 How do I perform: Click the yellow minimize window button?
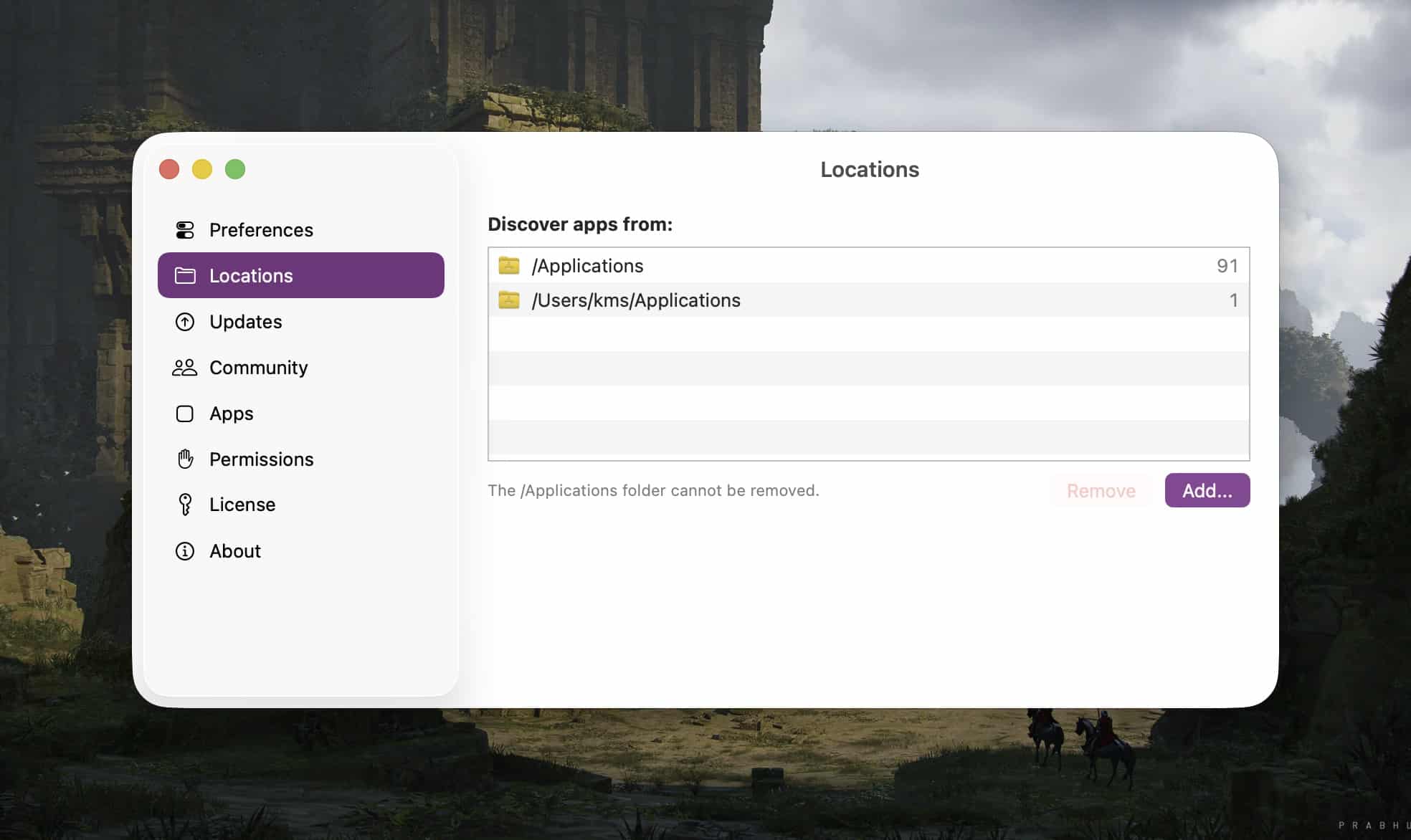(x=202, y=169)
